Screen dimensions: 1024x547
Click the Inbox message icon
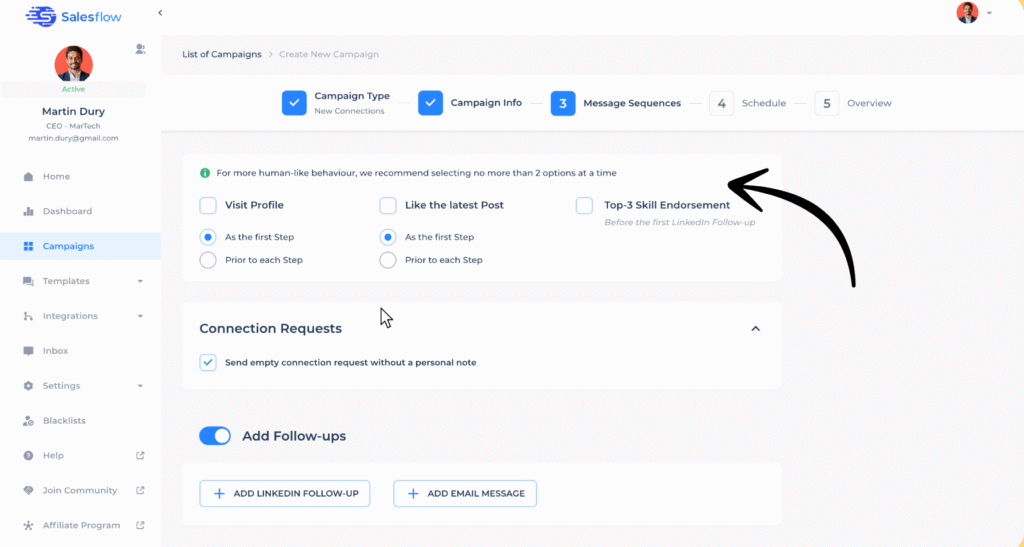coord(28,351)
